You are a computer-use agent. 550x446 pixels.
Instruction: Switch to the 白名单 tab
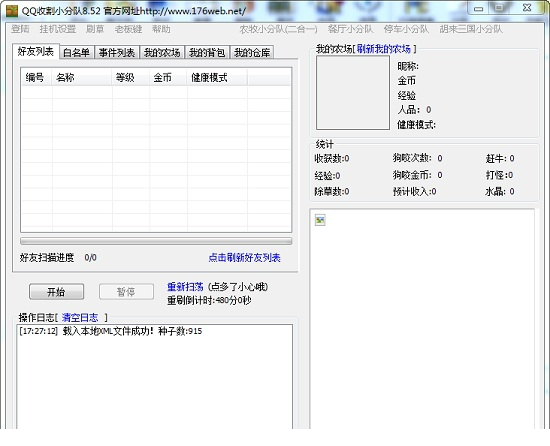[x=76, y=53]
